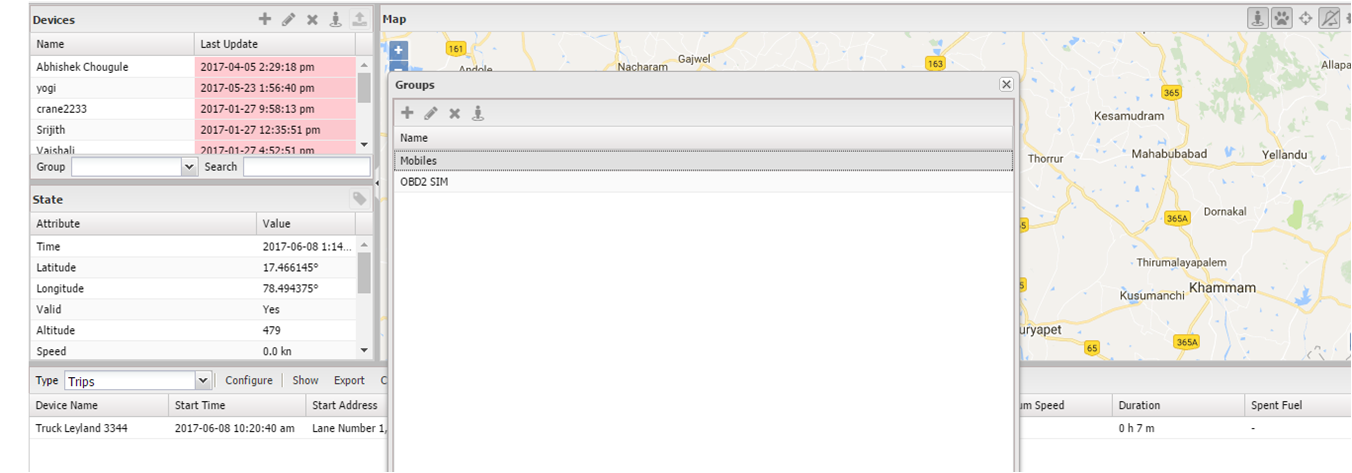Edit group using Groups pencil icon
1352x473 pixels.
coord(431,113)
